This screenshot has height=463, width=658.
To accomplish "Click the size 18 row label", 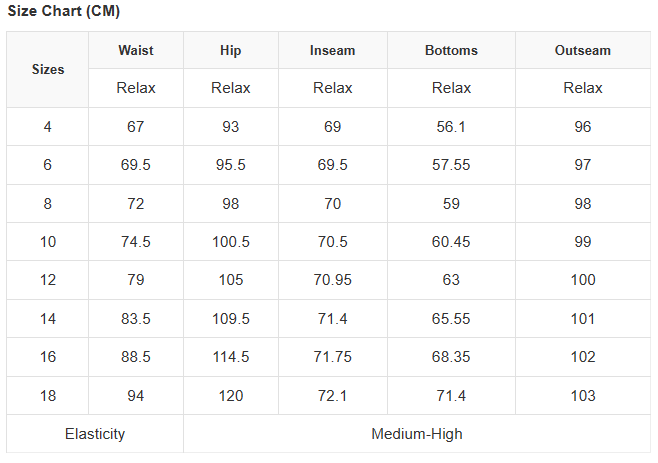I will pos(48,396).
